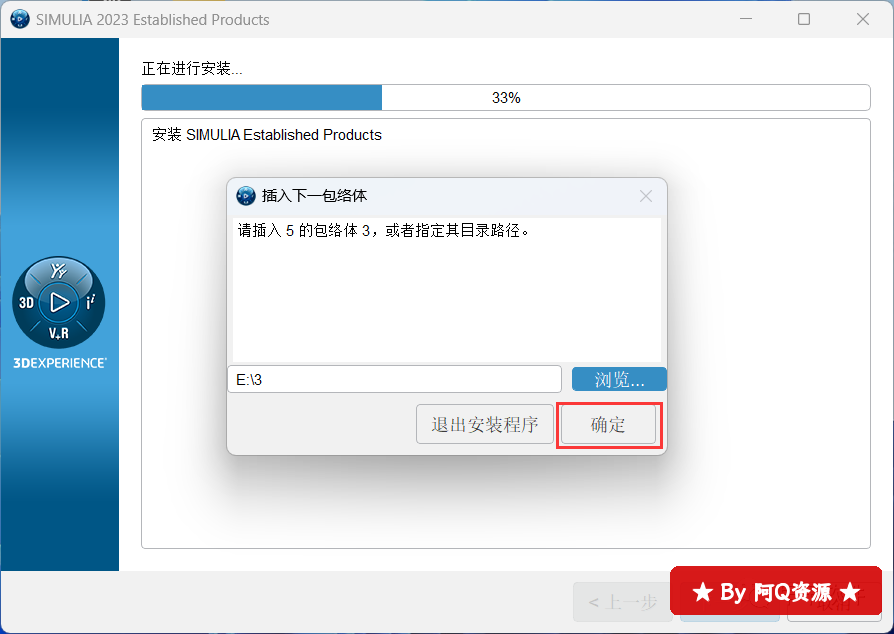
Task: Minimize the SIMULIA 2023 installer window
Action: (746, 19)
